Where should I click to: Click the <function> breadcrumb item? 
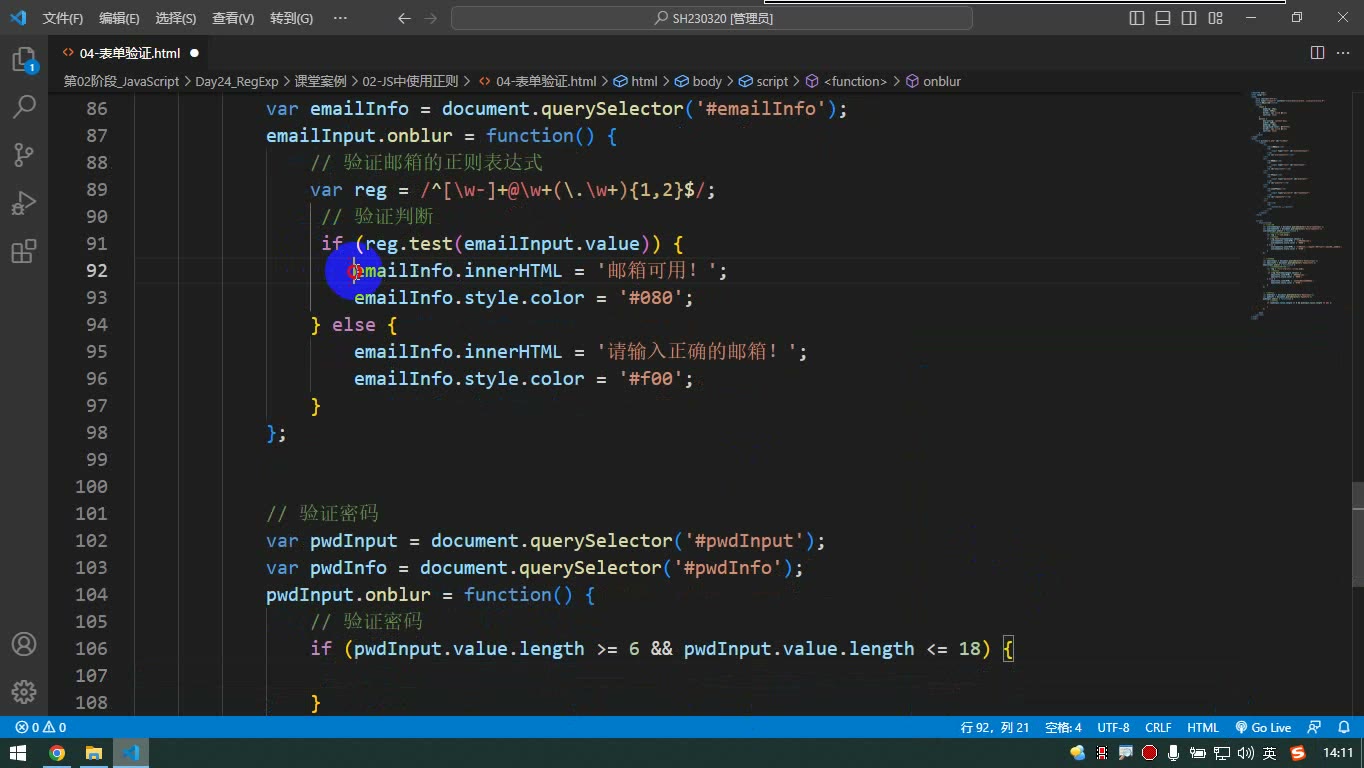[x=847, y=81]
